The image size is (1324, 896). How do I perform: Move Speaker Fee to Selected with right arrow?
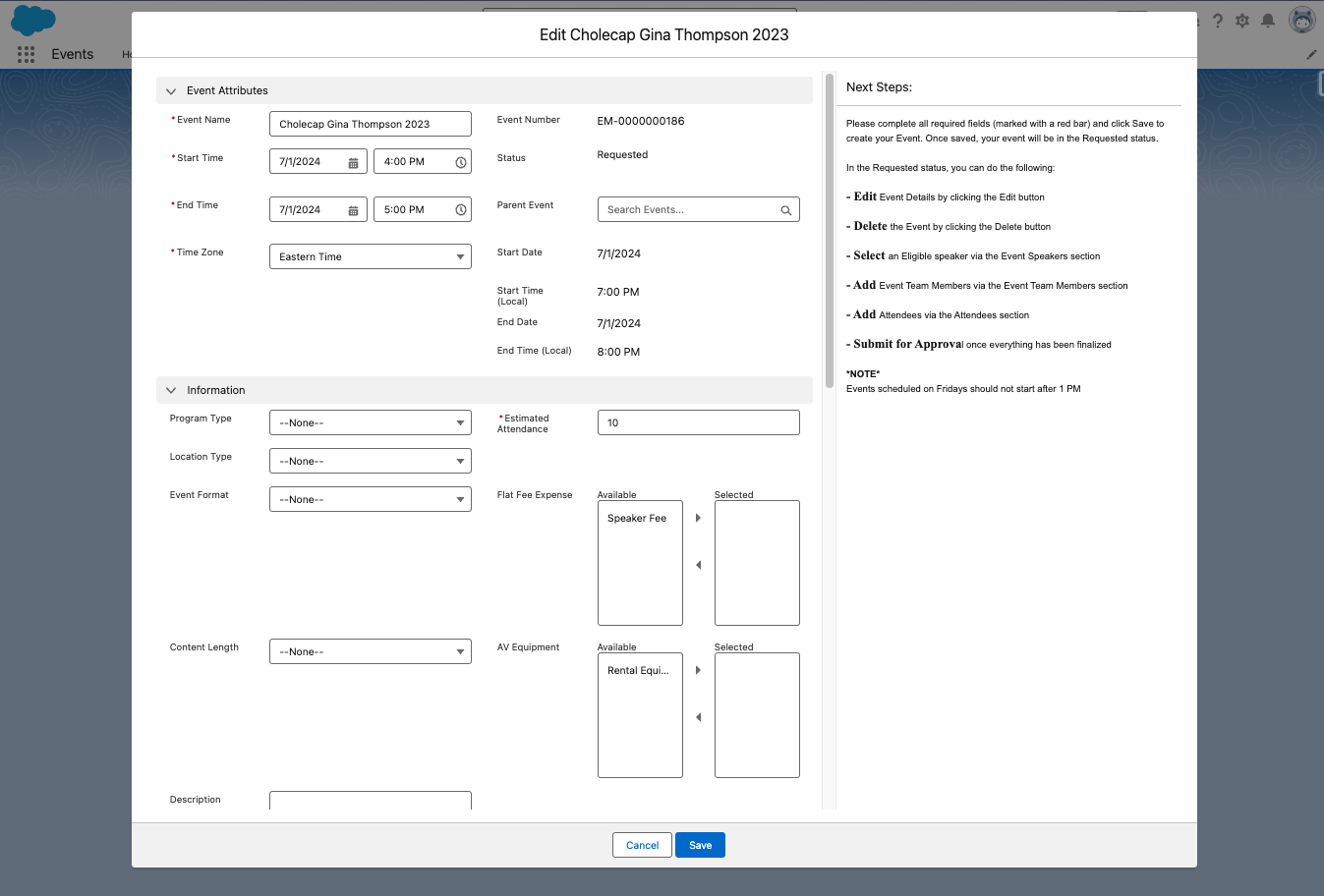pos(698,518)
